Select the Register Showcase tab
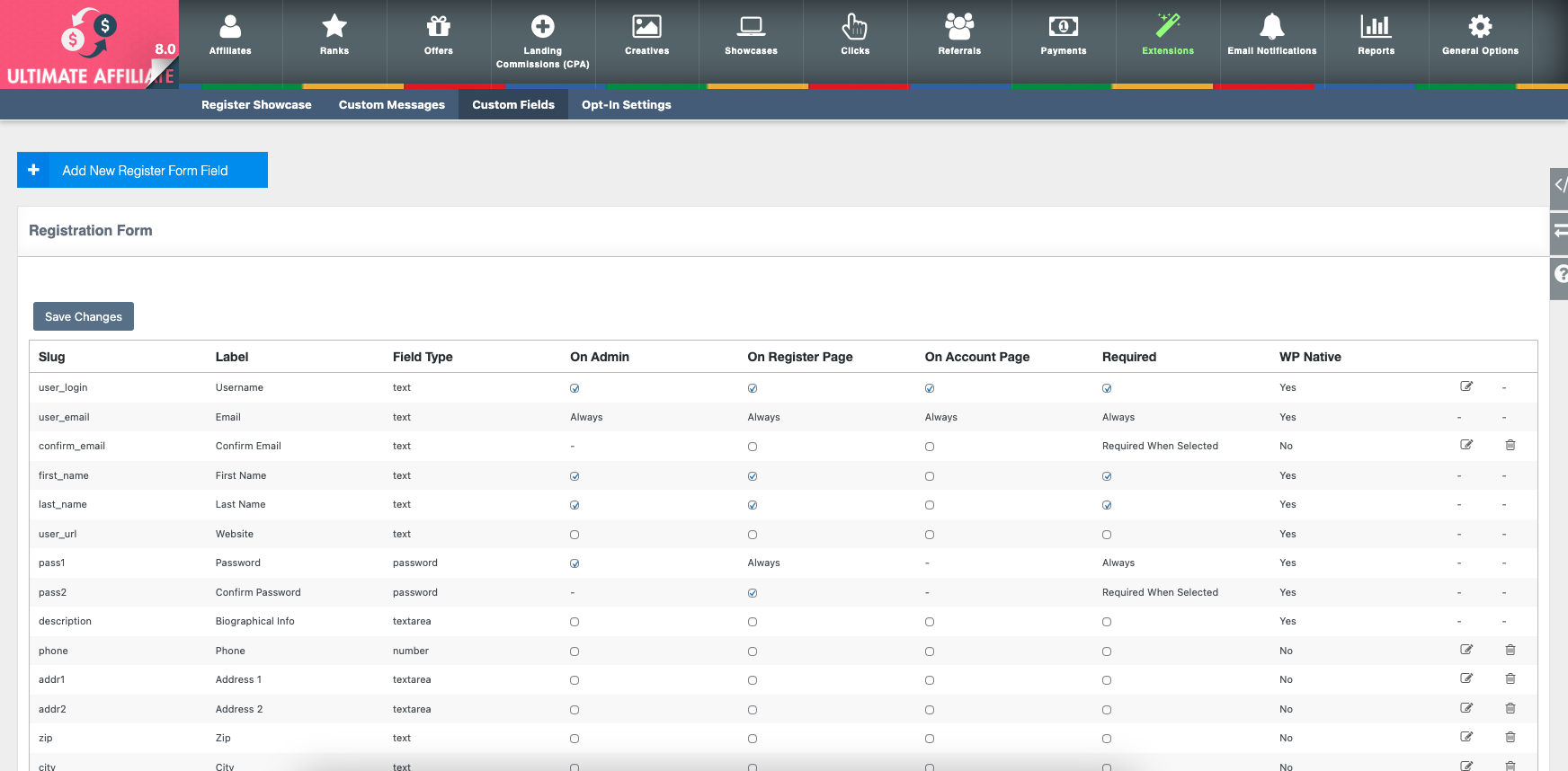This screenshot has width=1568, height=771. [x=256, y=105]
